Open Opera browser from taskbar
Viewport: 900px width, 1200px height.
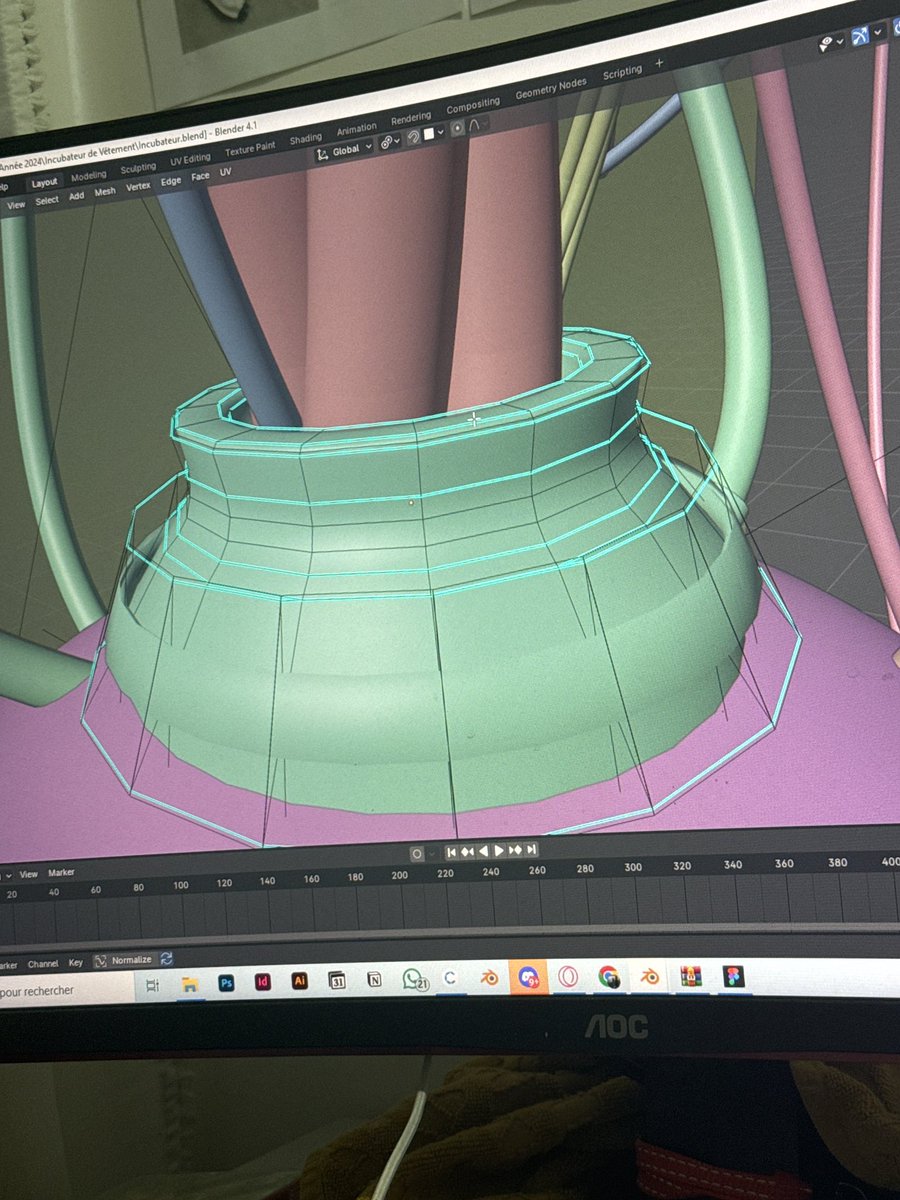(x=568, y=977)
